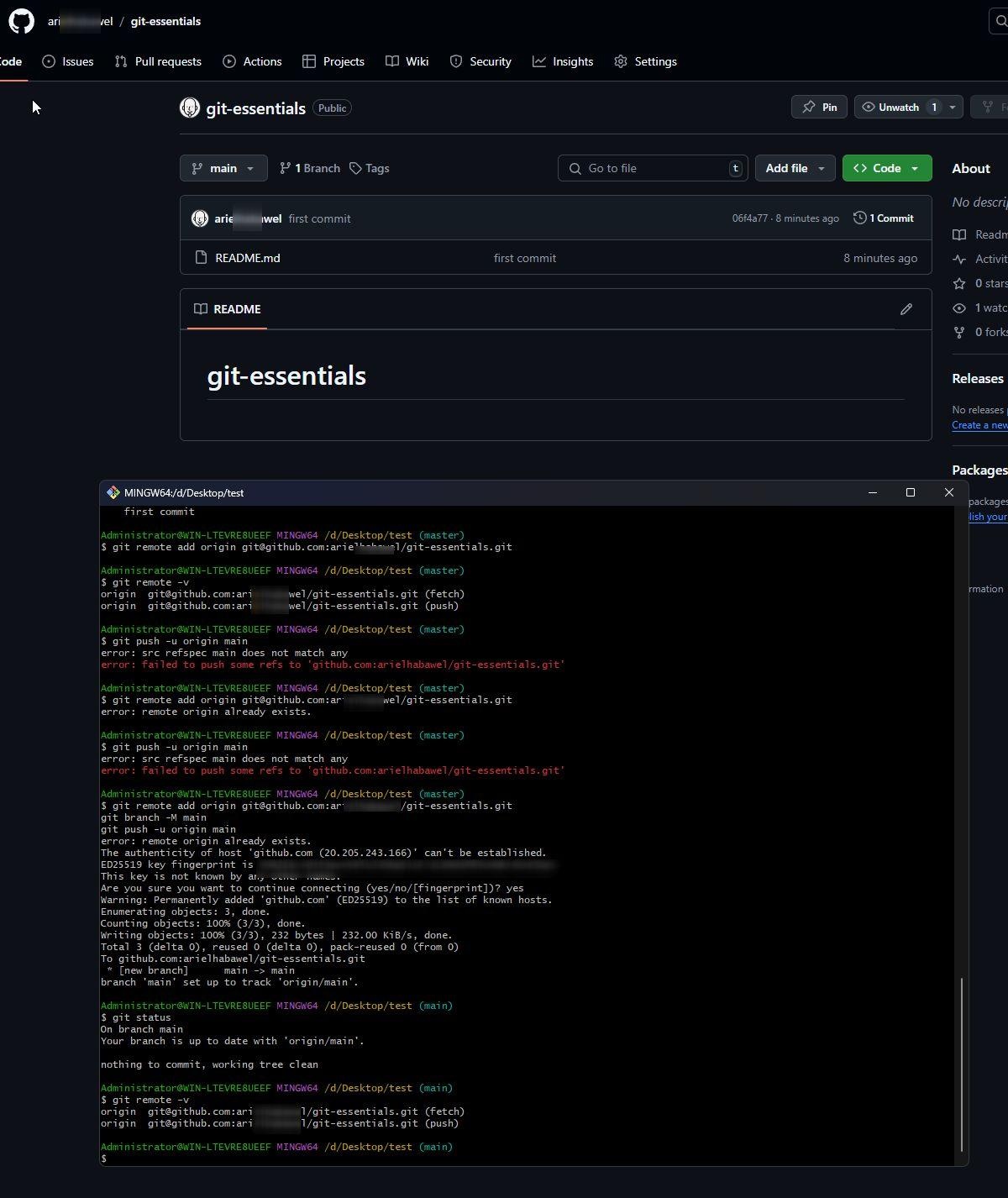This screenshot has width=1008, height=1198.
Task: Click the Insights graph icon
Action: [x=539, y=61]
